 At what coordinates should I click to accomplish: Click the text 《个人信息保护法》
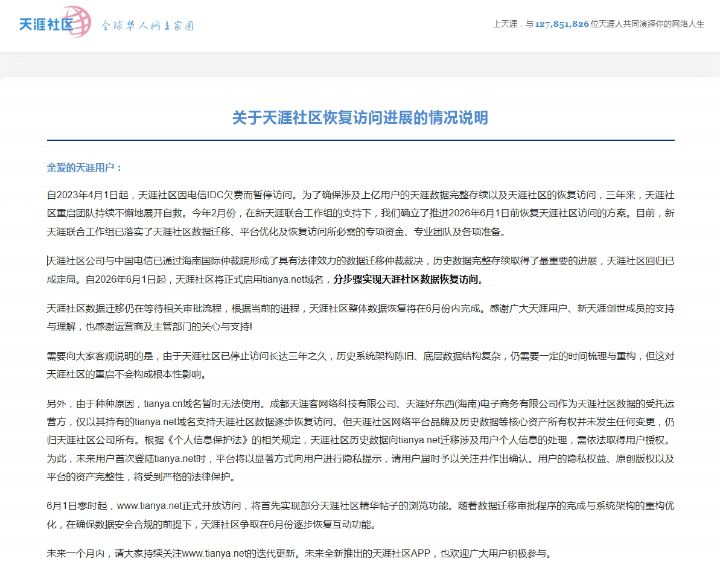pyautogui.click(x=210, y=440)
